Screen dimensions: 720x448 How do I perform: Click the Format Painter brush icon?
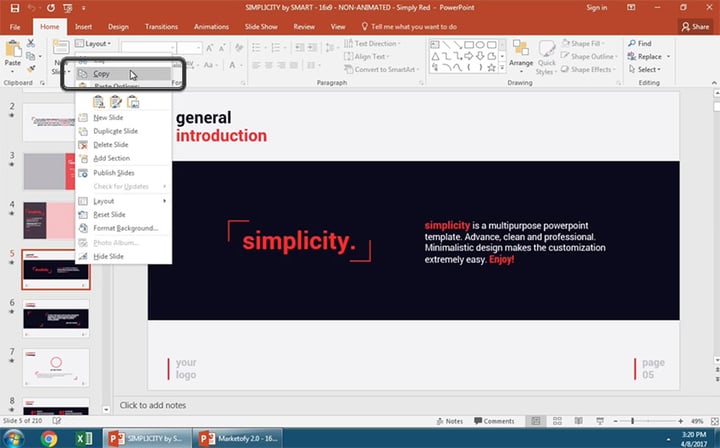click(x=31, y=69)
